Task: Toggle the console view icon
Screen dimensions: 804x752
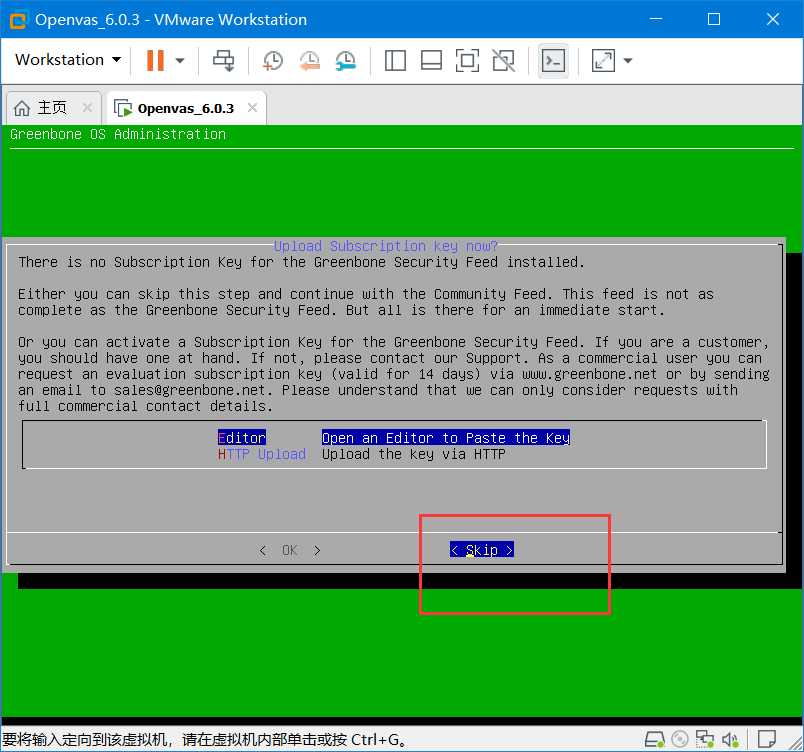Action: pos(553,60)
